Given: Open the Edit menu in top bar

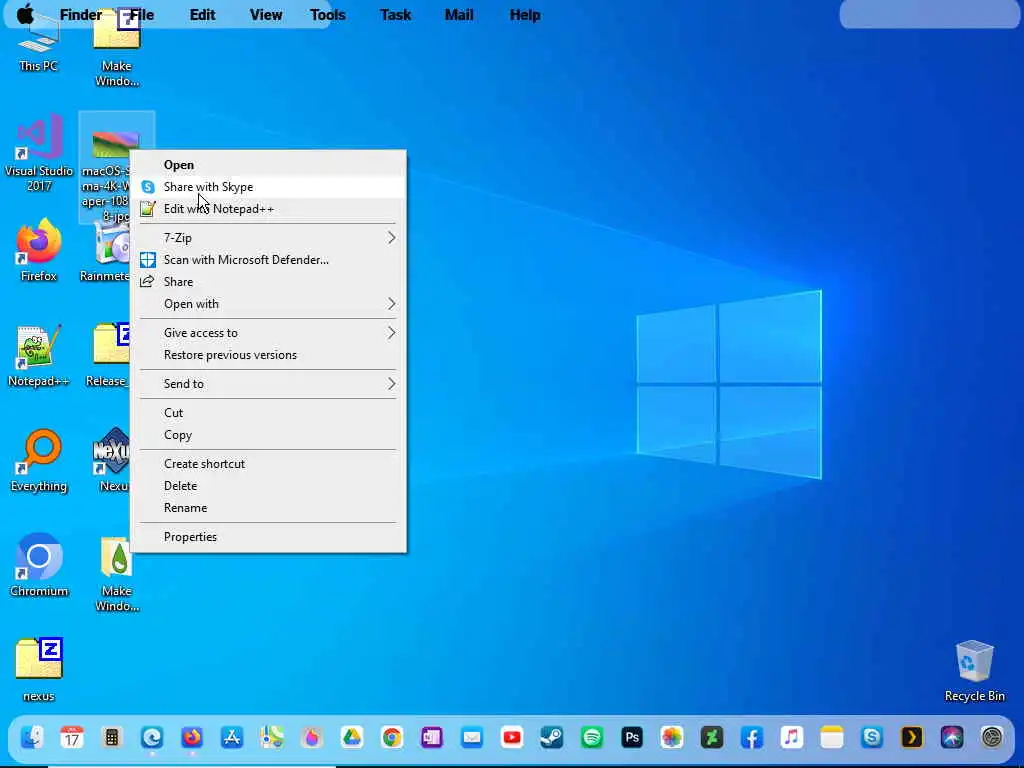Looking at the screenshot, I should point(202,14).
